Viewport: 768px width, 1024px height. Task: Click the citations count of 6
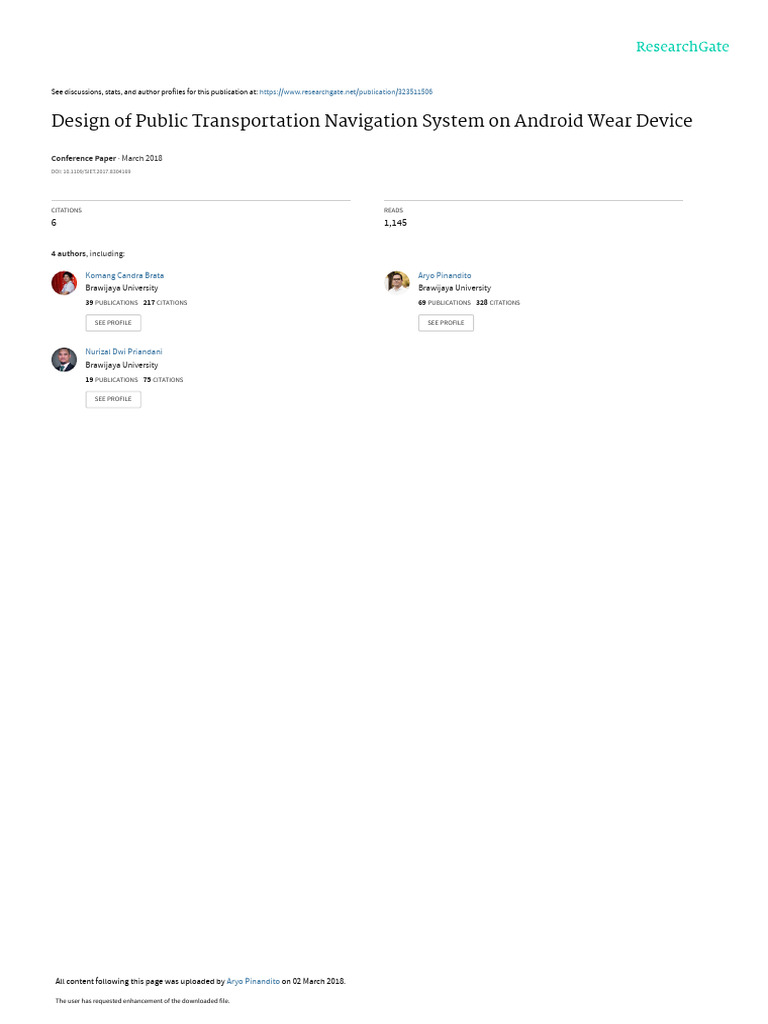54,223
